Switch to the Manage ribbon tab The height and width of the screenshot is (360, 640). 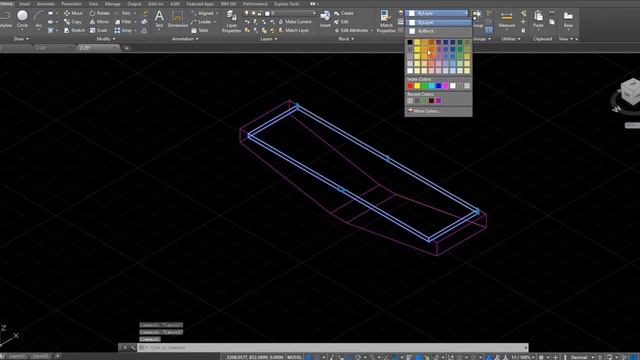(x=113, y=4)
